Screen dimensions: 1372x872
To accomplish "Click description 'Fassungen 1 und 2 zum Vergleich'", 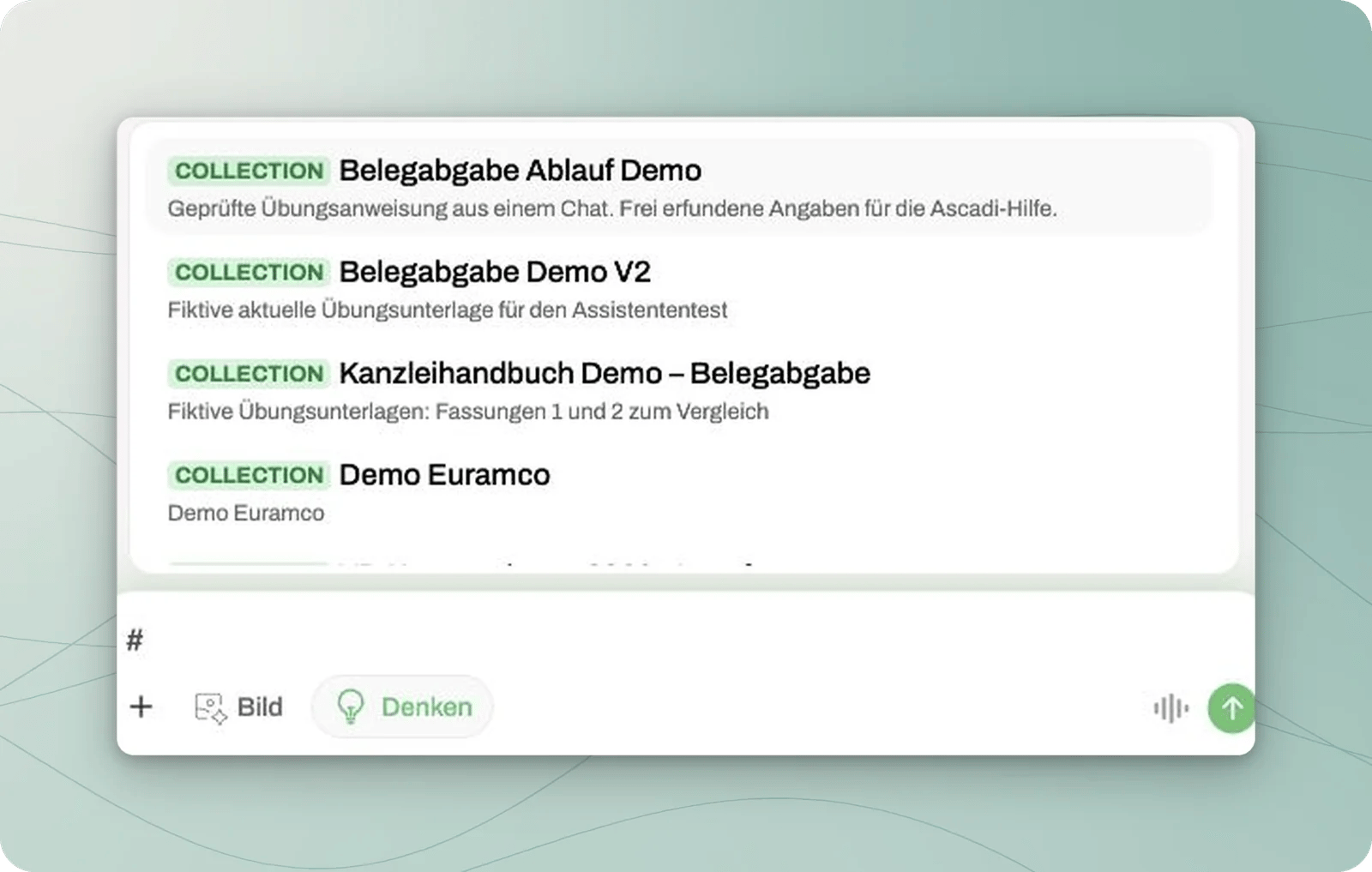I will (x=602, y=412).
